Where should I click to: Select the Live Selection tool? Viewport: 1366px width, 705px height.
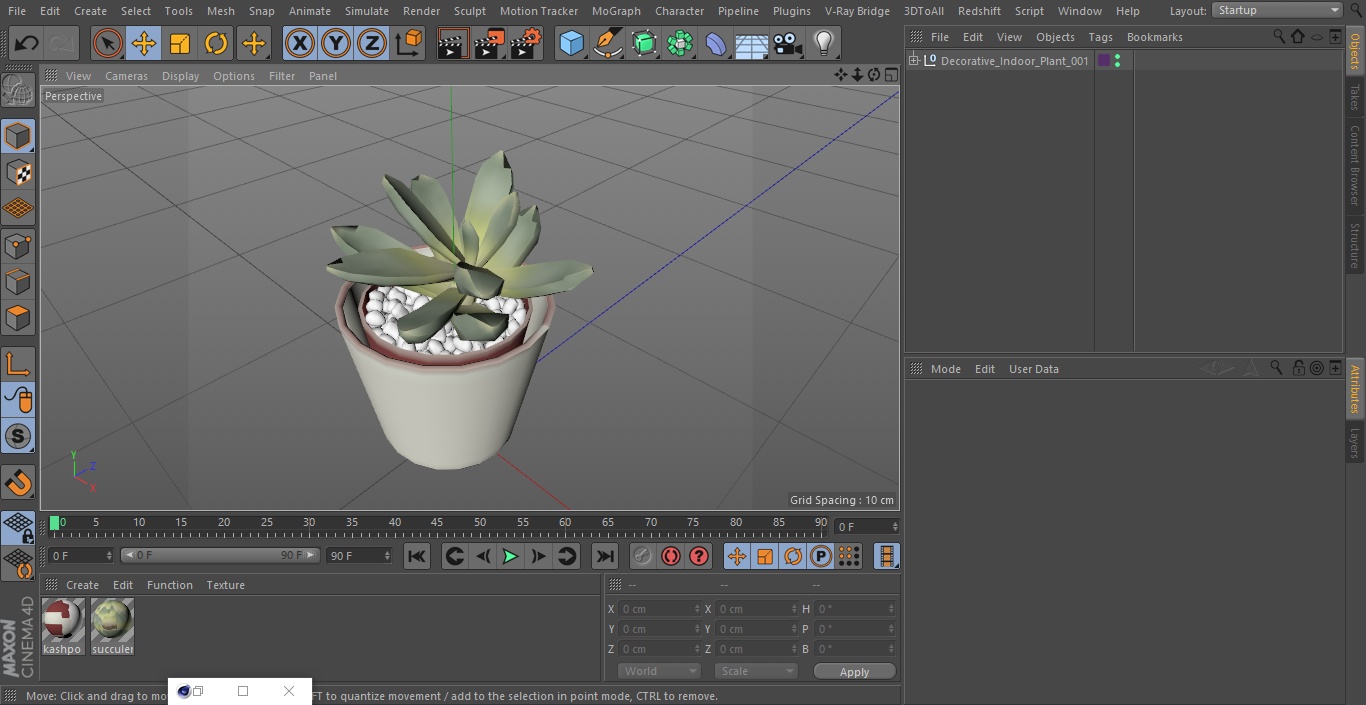[x=107, y=43]
